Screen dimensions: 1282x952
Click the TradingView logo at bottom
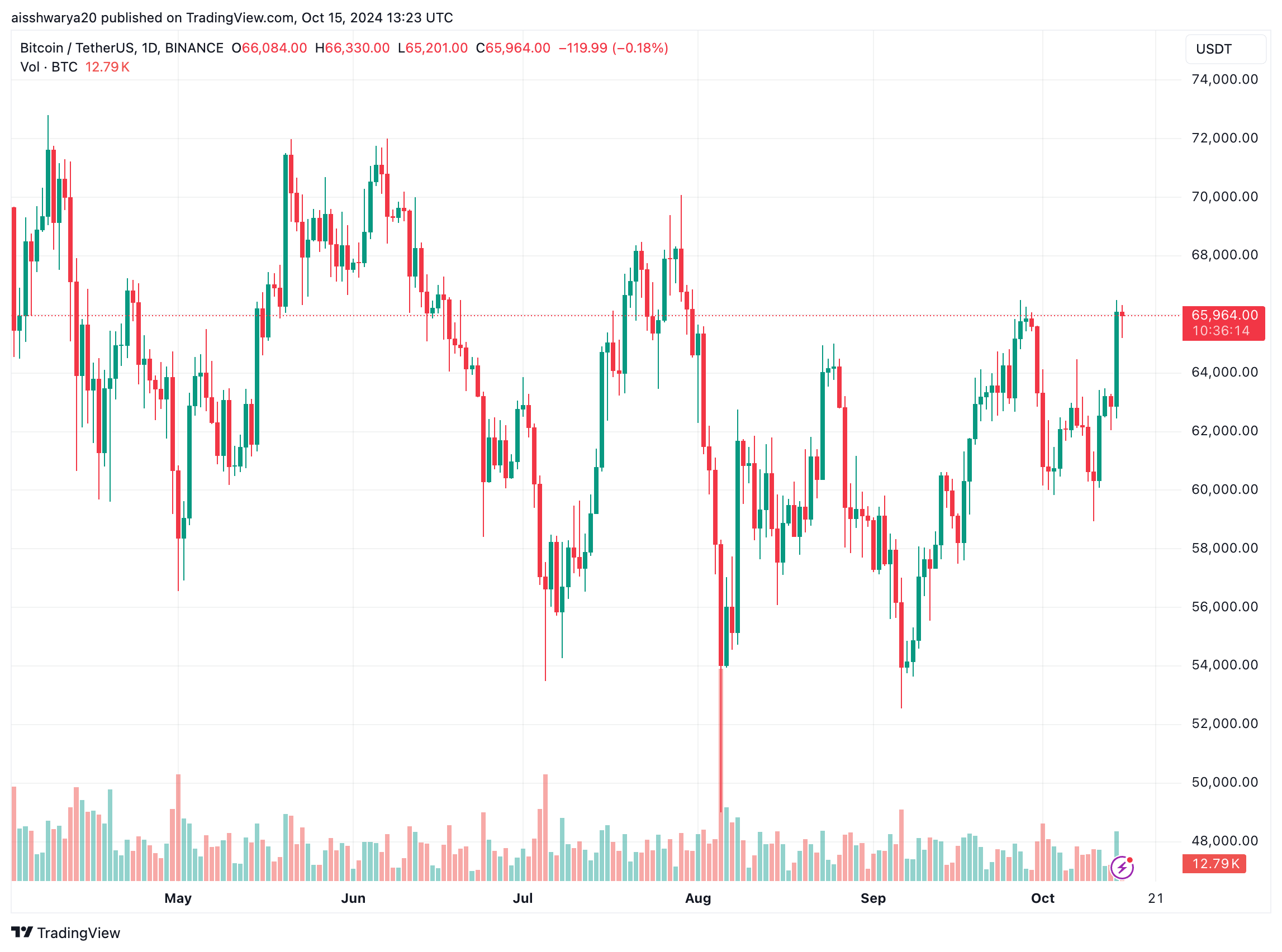65,932
